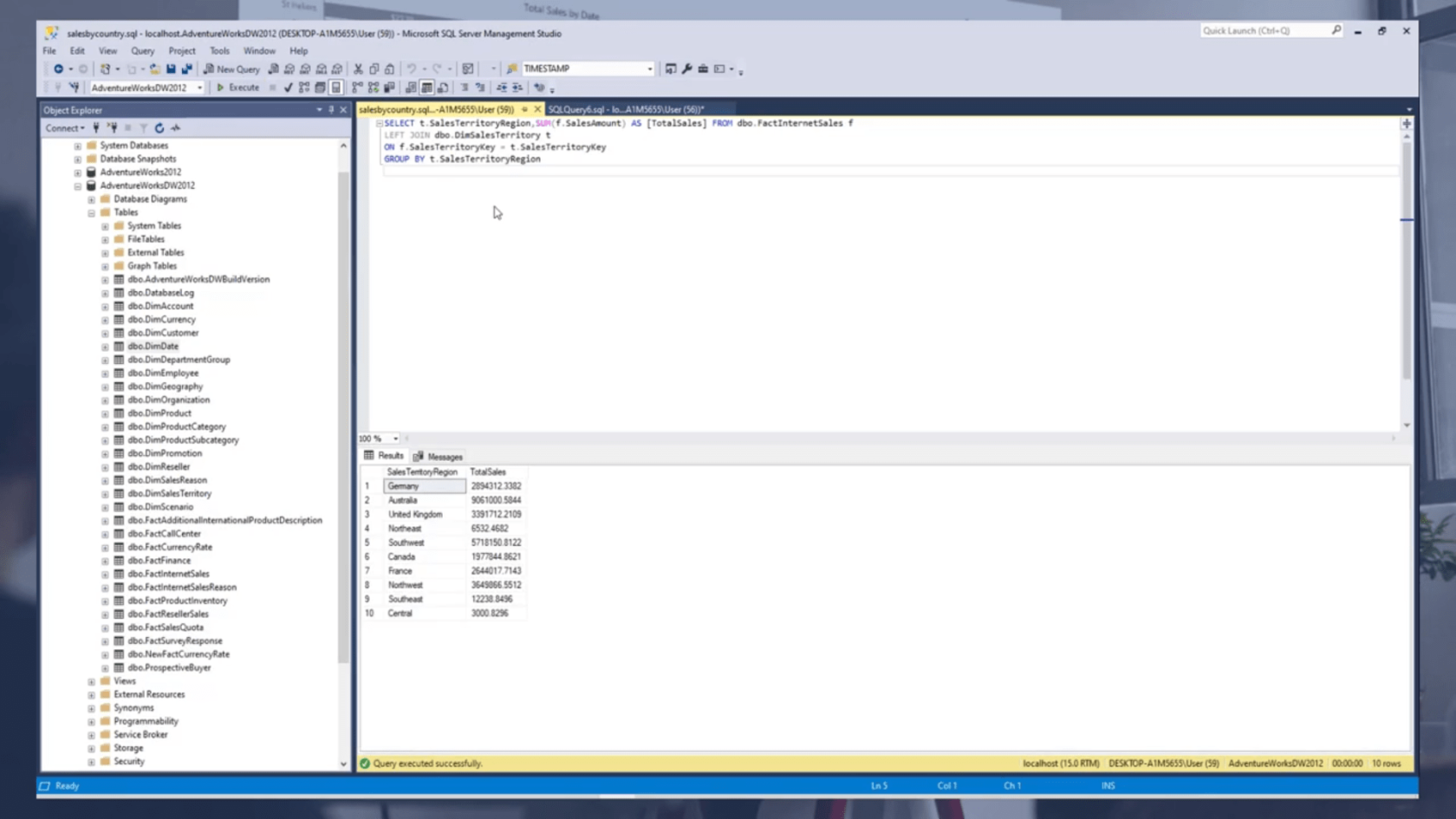
Task: Close the salesbycountry.sql tab
Action: [537, 109]
